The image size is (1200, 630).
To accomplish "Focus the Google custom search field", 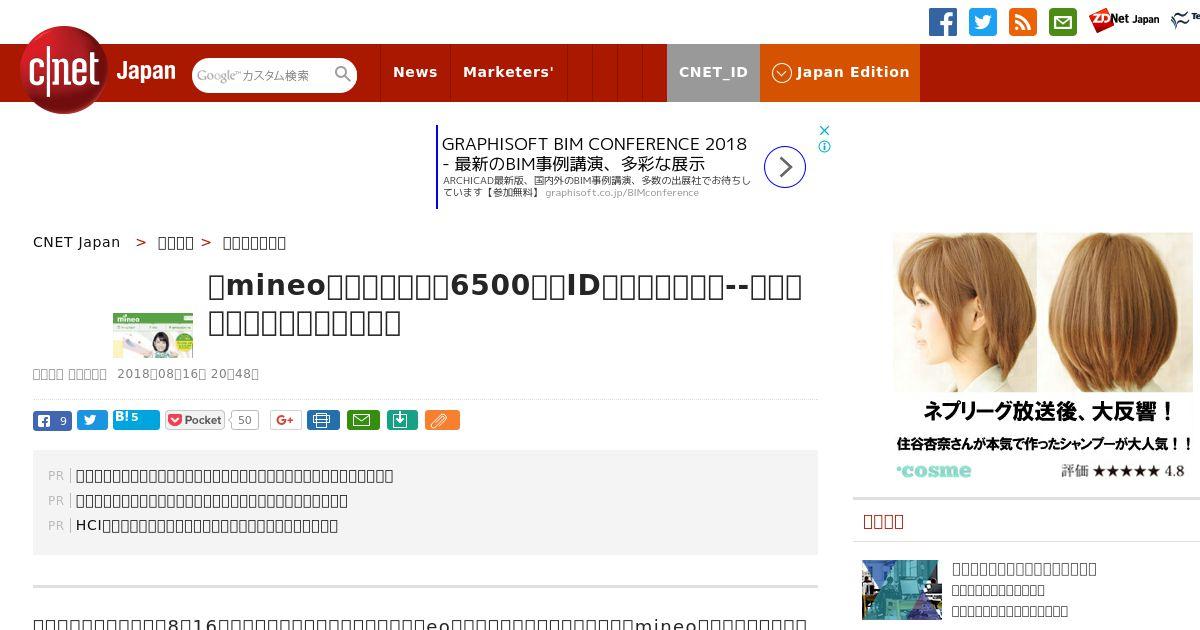I will point(263,75).
